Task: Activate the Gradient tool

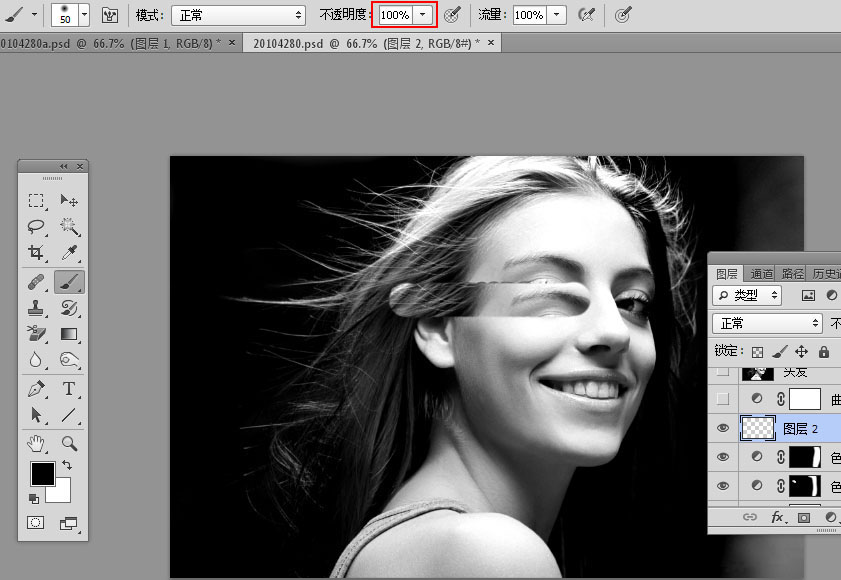Action: tap(69, 334)
